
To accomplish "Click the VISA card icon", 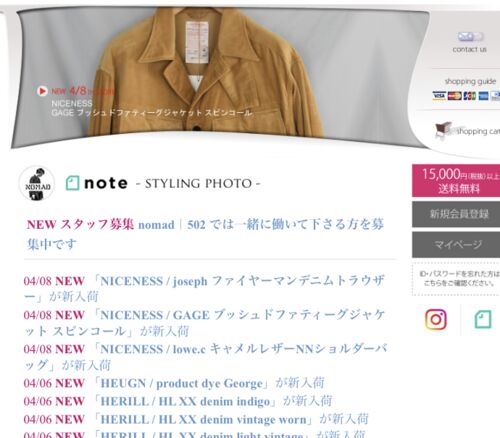I will (439, 96).
